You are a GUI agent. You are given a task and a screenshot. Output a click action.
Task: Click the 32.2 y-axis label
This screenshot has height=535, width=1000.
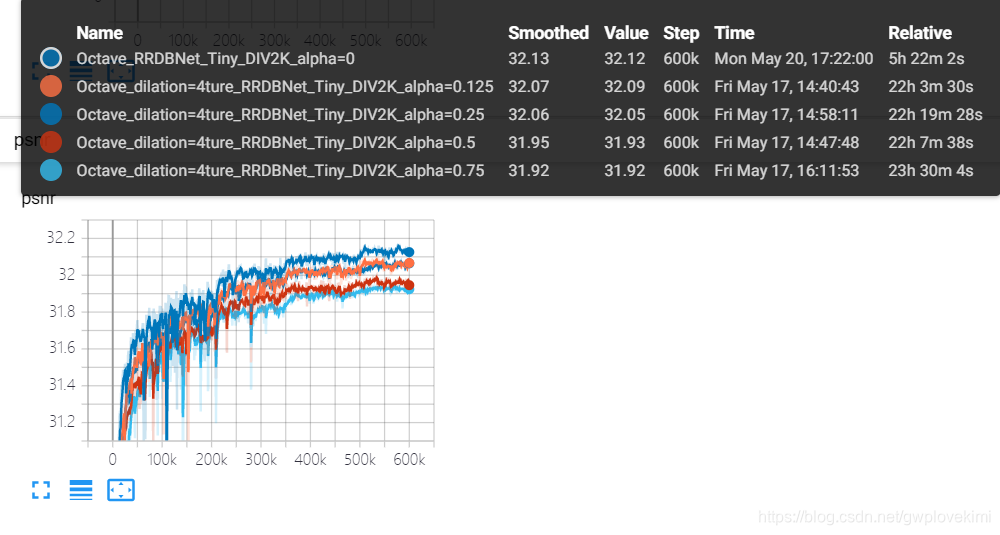coord(61,238)
